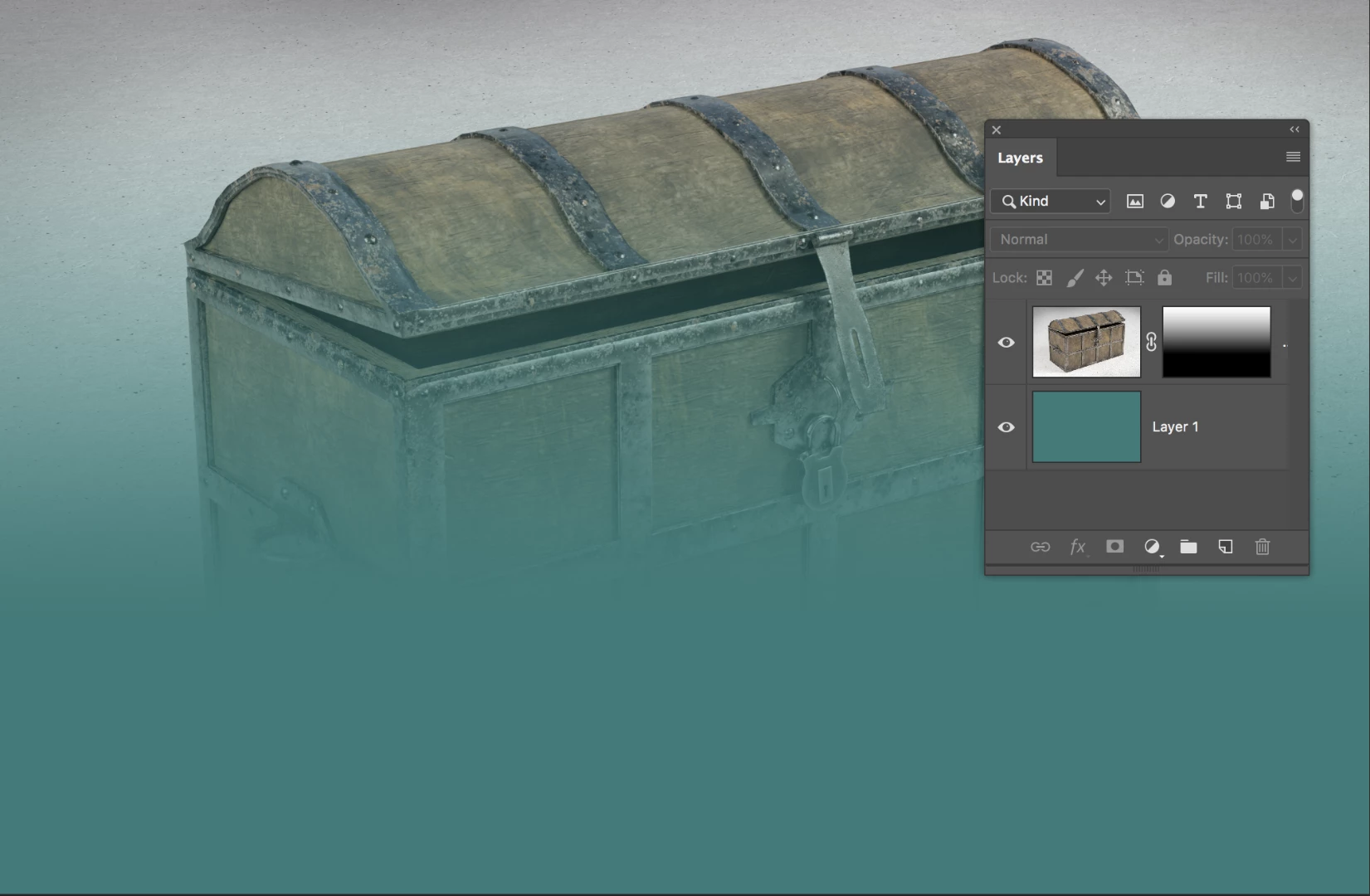
Task: Select the gradient layer mask thumbnail
Action: click(x=1216, y=342)
